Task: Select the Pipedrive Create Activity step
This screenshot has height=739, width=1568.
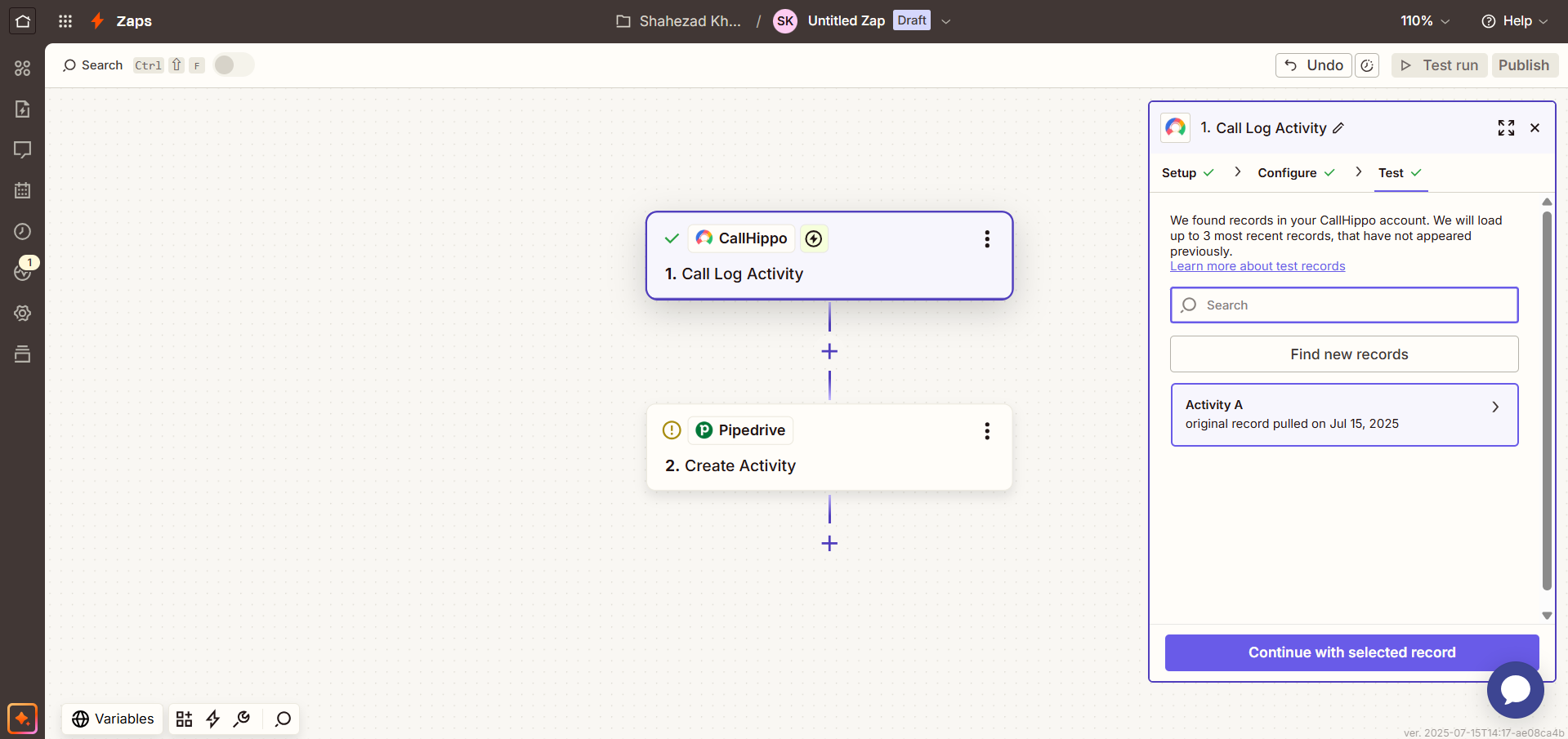Action: (x=829, y=447)
